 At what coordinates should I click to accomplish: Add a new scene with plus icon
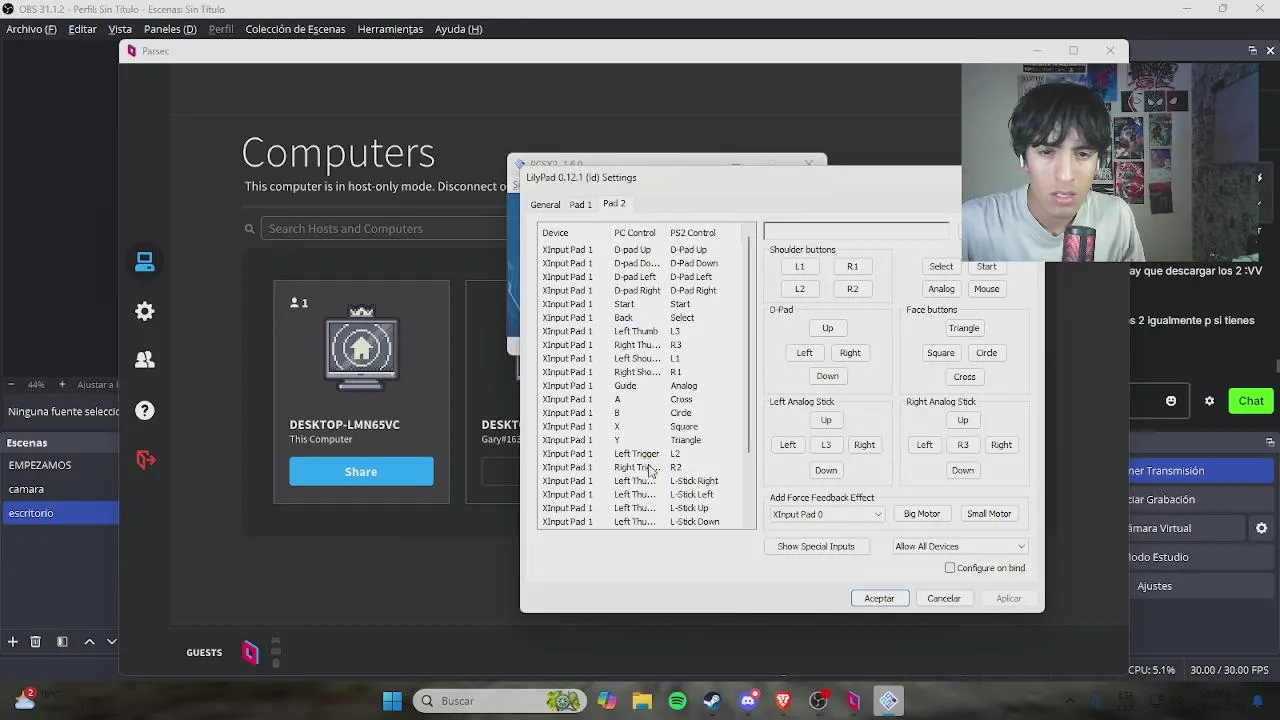pos(13,642)
